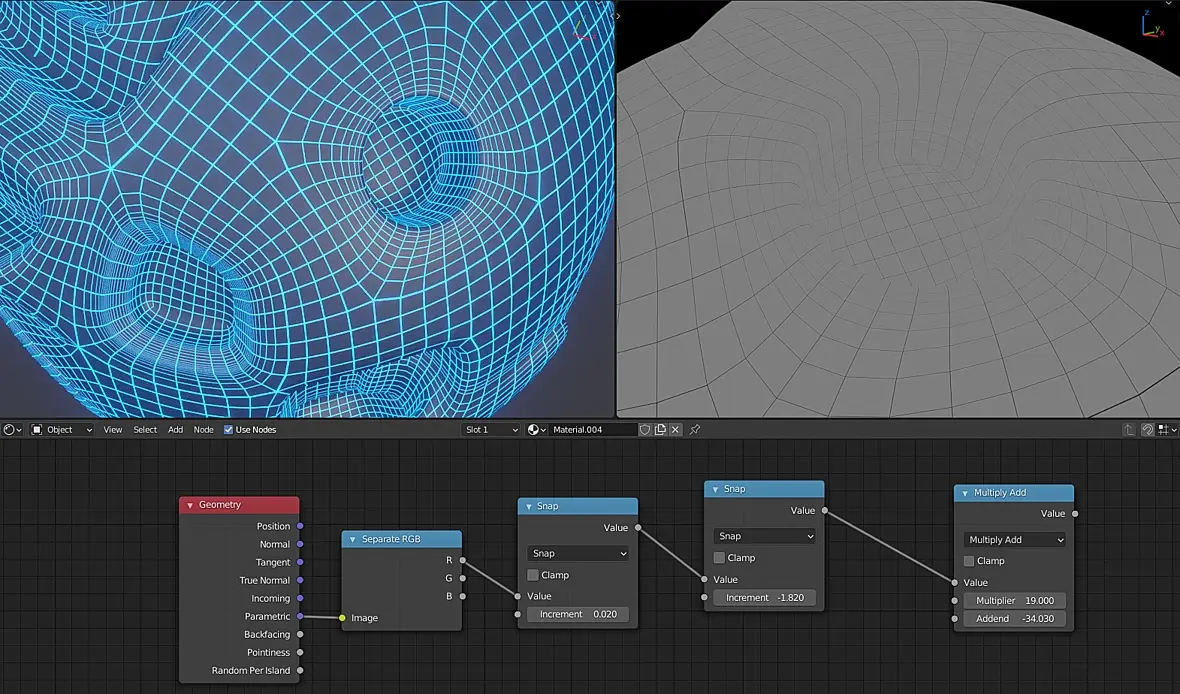Open the editor type selector icon
This screenshot has width=1180, height=694.
point(12,429)
